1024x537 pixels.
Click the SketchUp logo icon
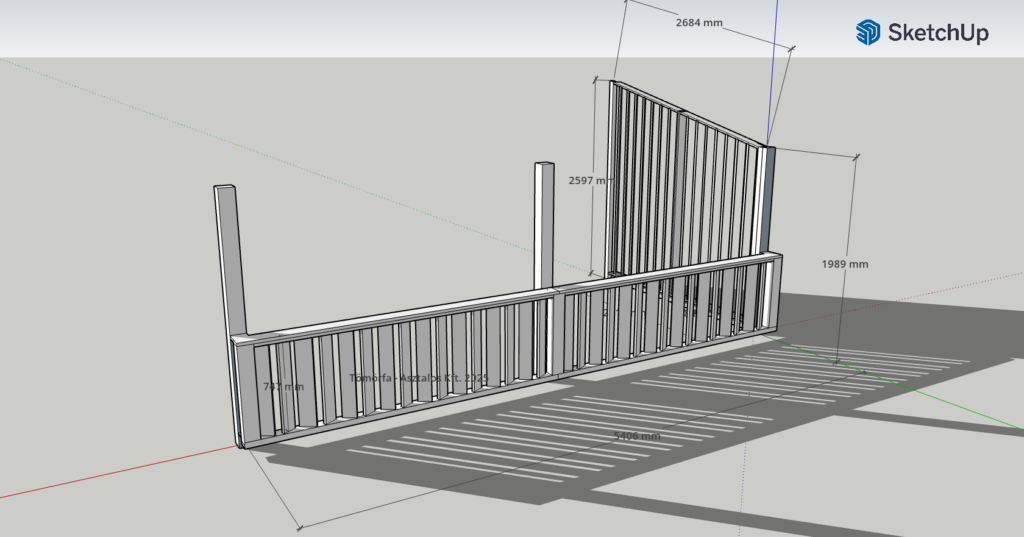867,32
